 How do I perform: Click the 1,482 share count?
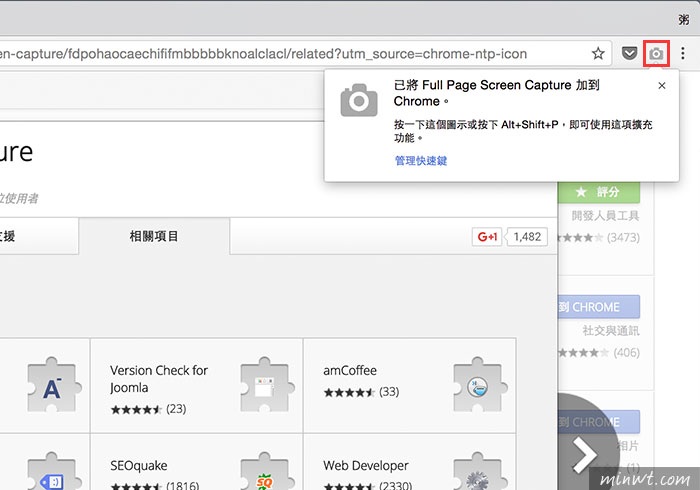(527, 237)
